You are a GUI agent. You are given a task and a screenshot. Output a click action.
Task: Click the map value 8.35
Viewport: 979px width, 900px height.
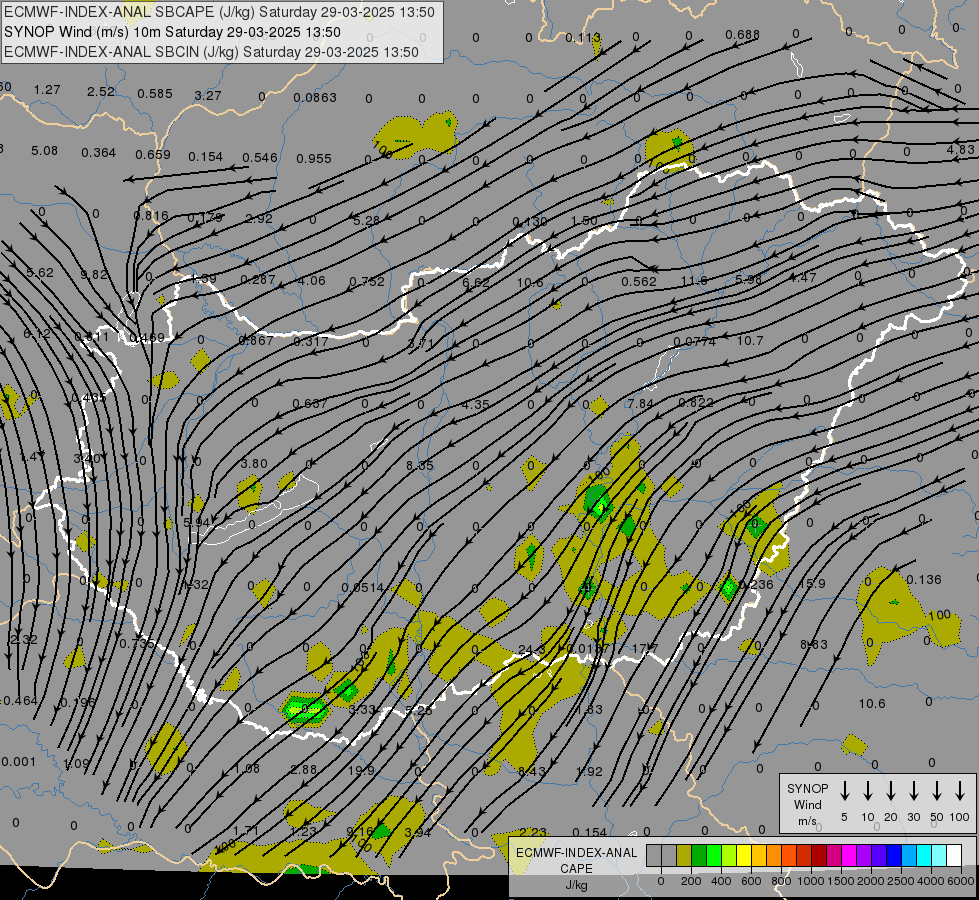click(420, 465)
